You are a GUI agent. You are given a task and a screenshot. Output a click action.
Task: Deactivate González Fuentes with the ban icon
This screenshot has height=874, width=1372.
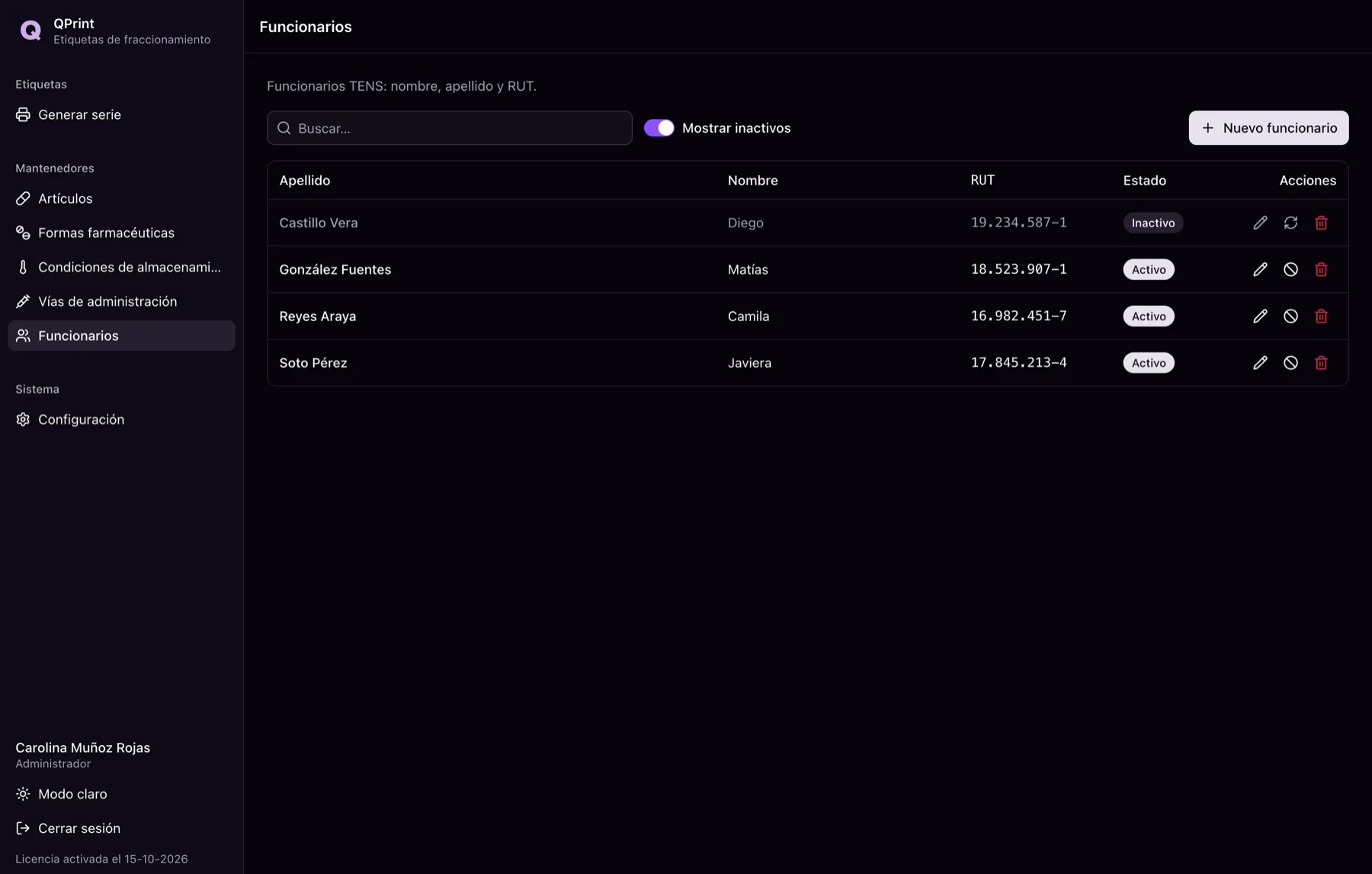(1290, 269)
